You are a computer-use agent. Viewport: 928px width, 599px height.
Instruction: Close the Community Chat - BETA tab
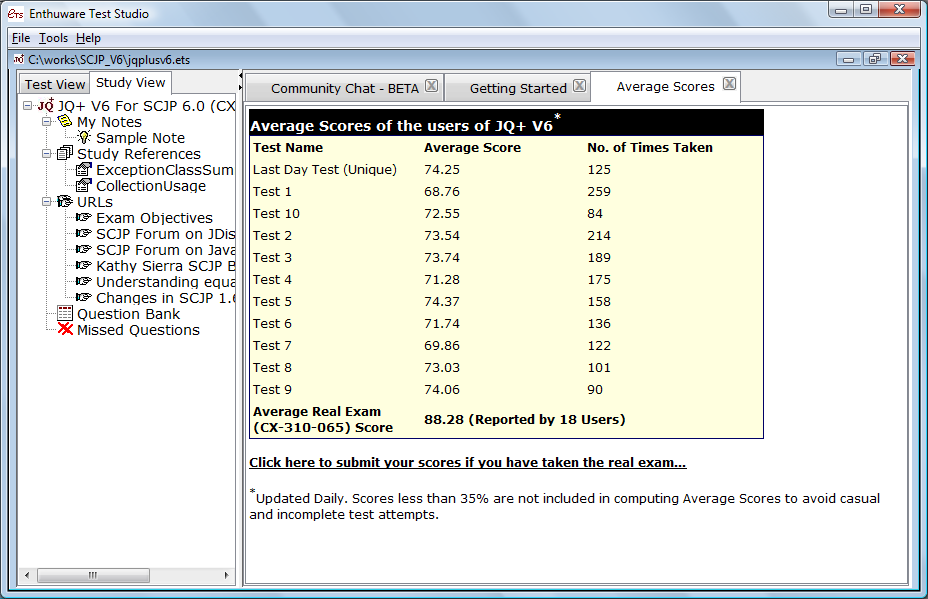pos(431,85)
